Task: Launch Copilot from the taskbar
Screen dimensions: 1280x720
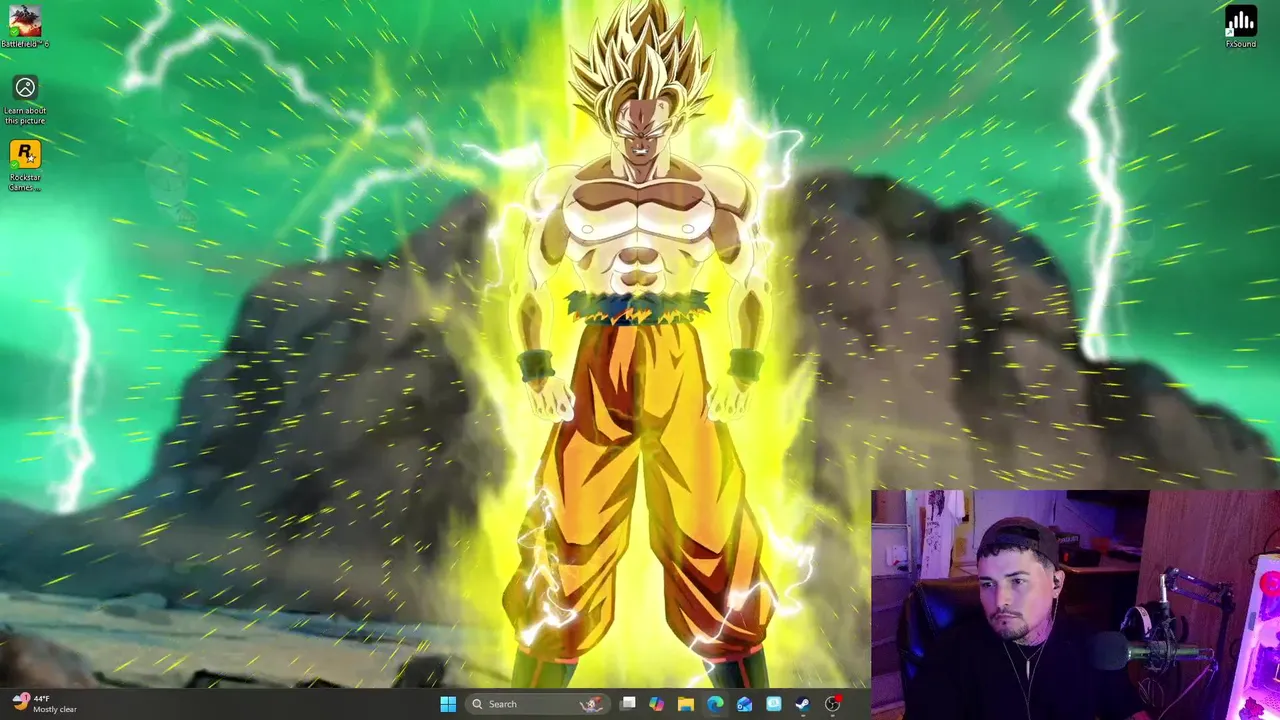Action: [x=657, y=704]
